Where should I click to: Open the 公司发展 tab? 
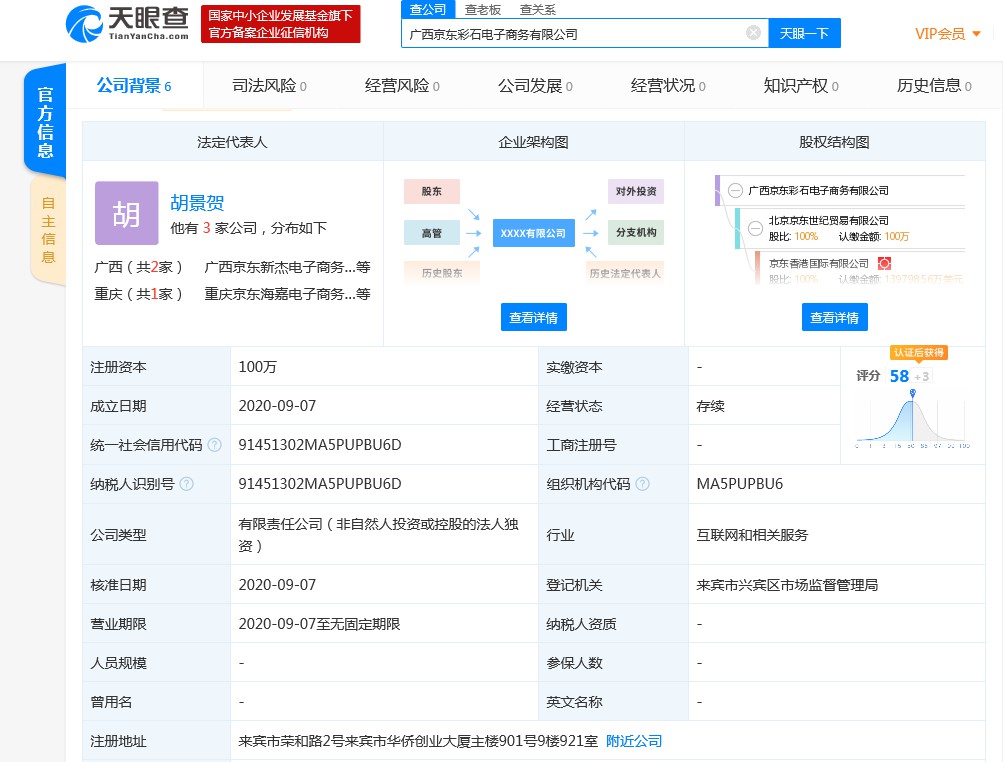[535, 86]
